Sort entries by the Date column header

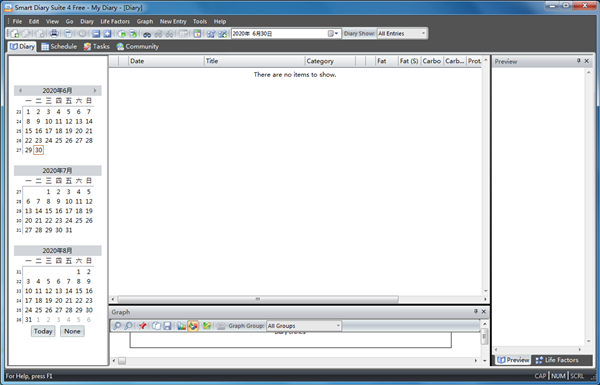[166, 61]
